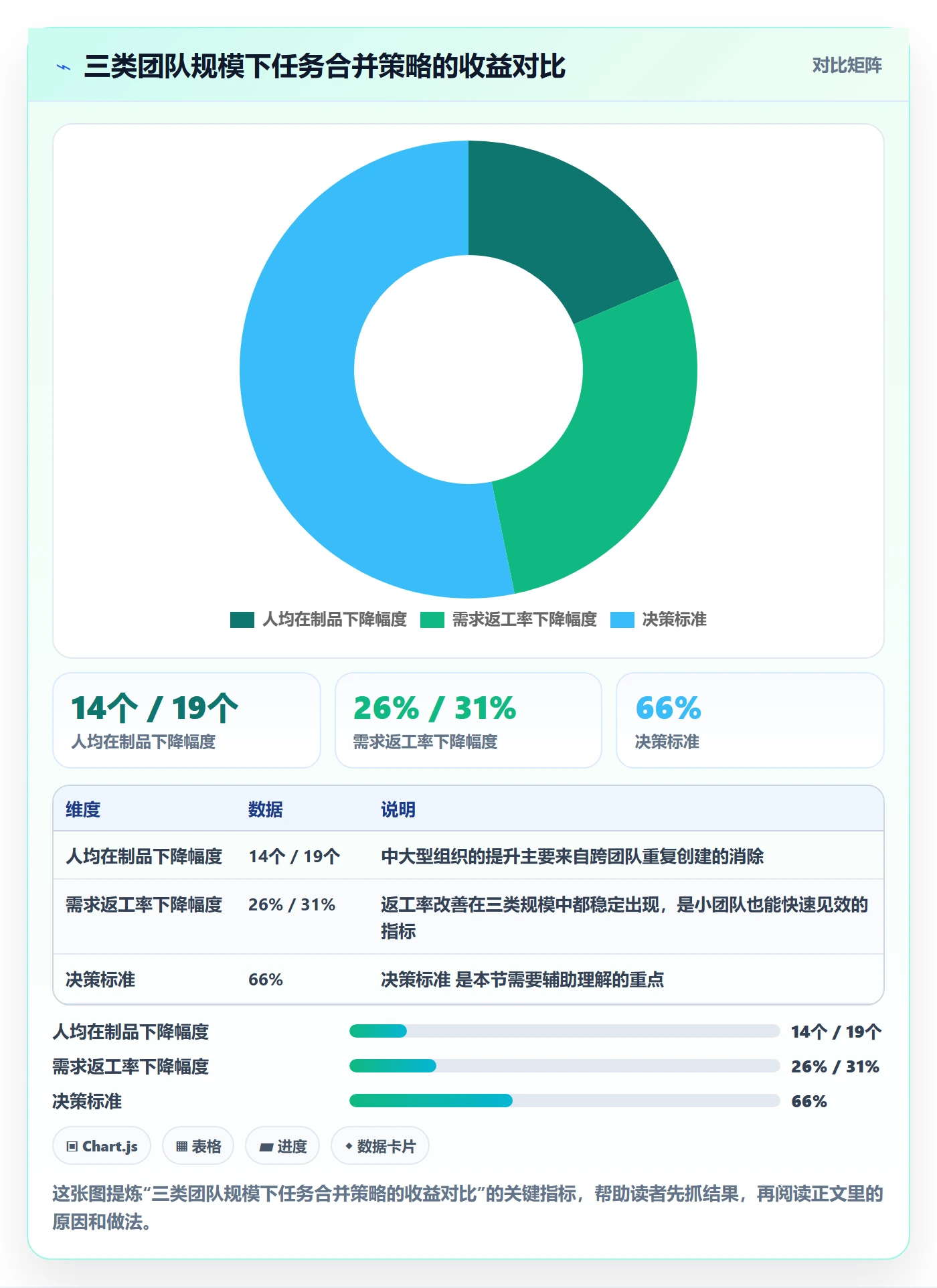937x1288 pixels.
Task: Click the large blue 66% stat card value
Action: coord(668,708)
